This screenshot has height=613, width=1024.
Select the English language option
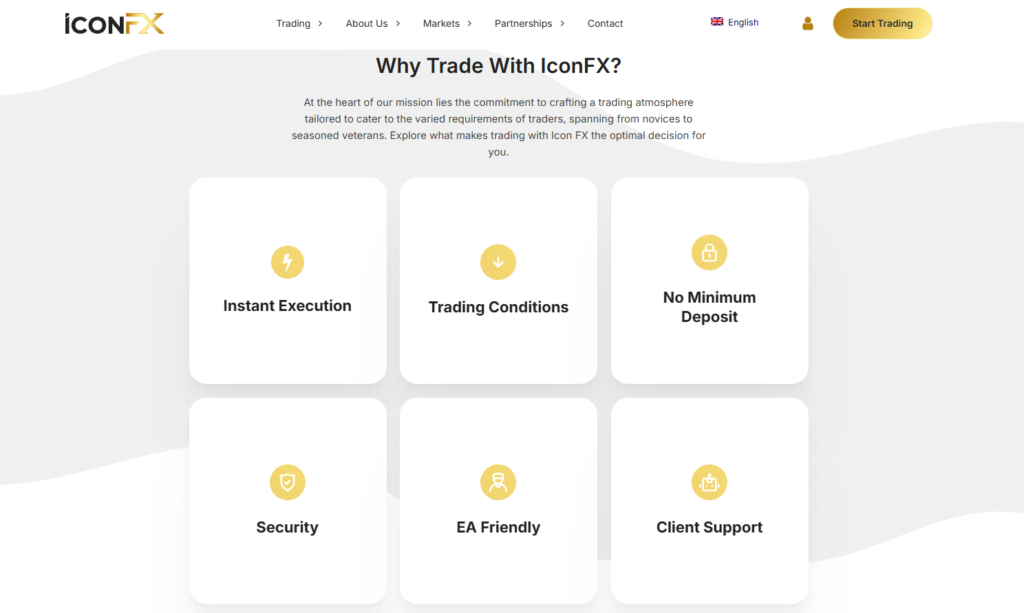(743, 22)
